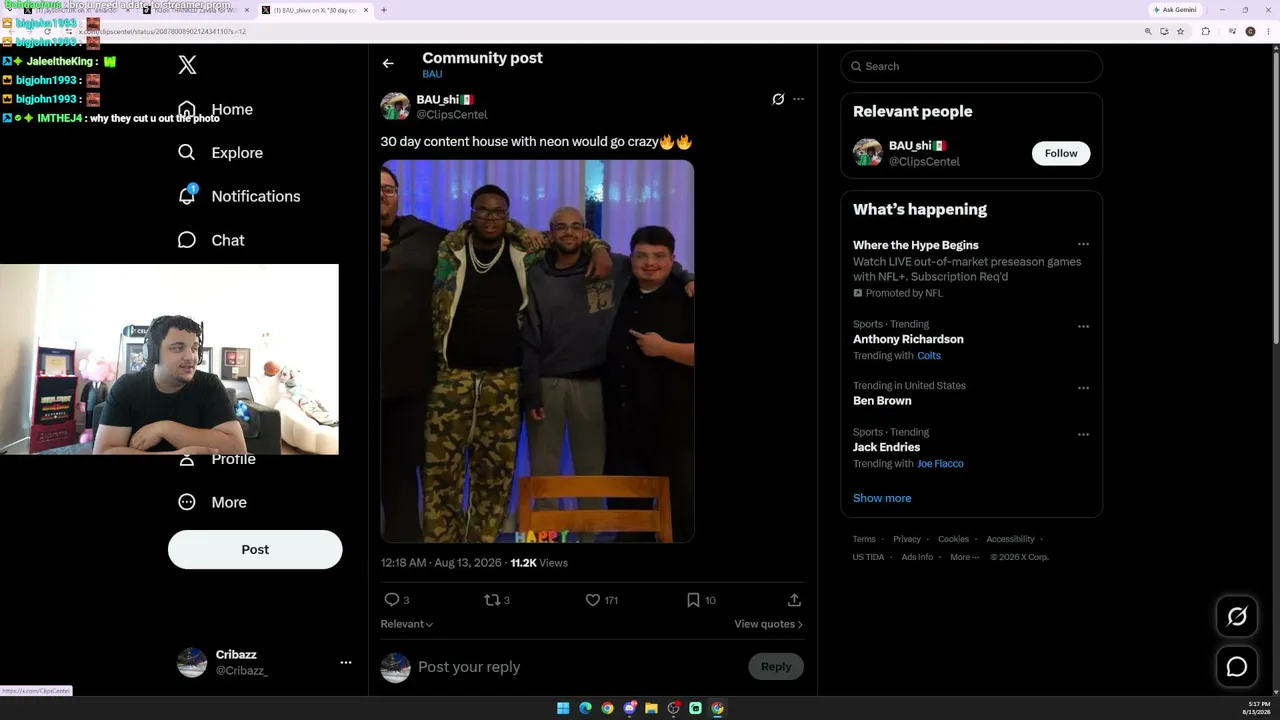Viewport: 1280px width, 720px height.
Task: Open more options for Anthony Richardson trend
Action: click(x=1083, y=326)
